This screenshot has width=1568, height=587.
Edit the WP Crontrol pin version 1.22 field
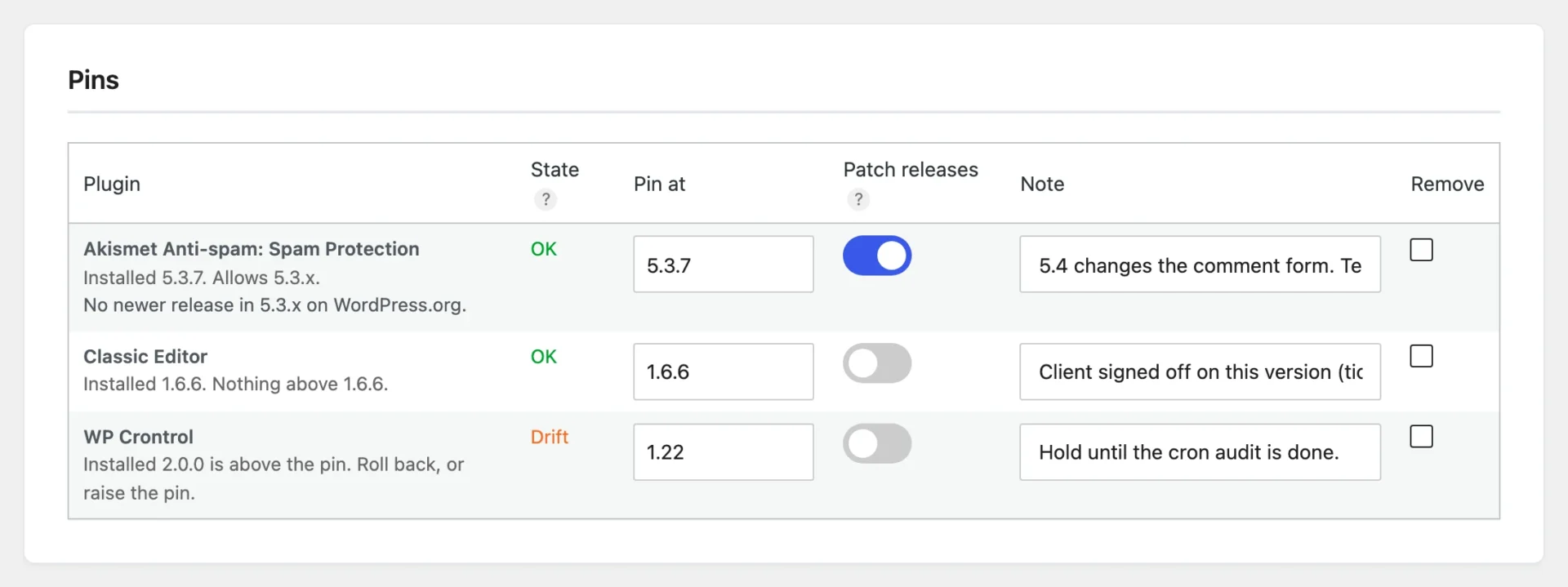pyautogui.click(x=724, y=451)
